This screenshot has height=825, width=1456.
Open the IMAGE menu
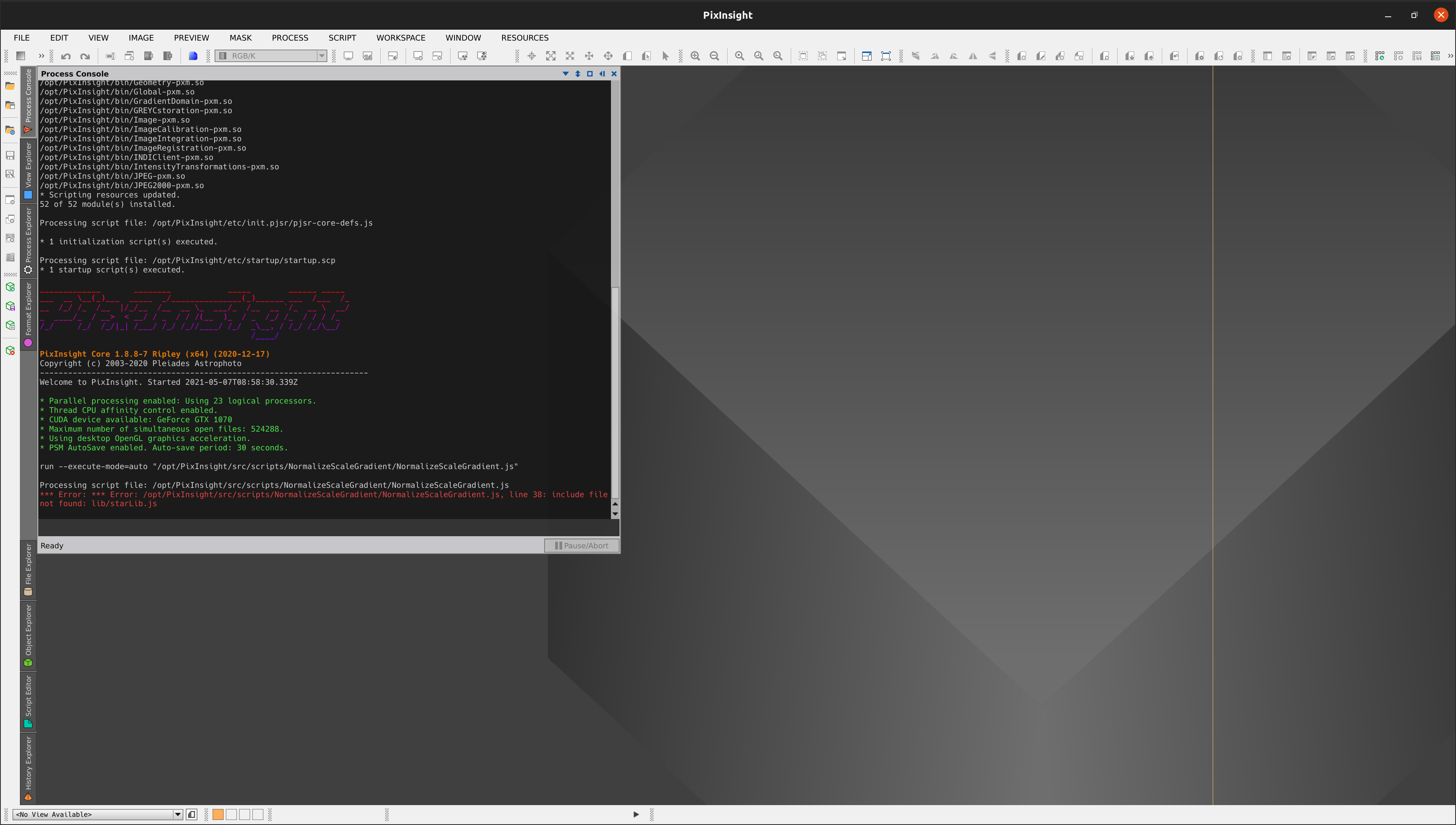(141, 37)
